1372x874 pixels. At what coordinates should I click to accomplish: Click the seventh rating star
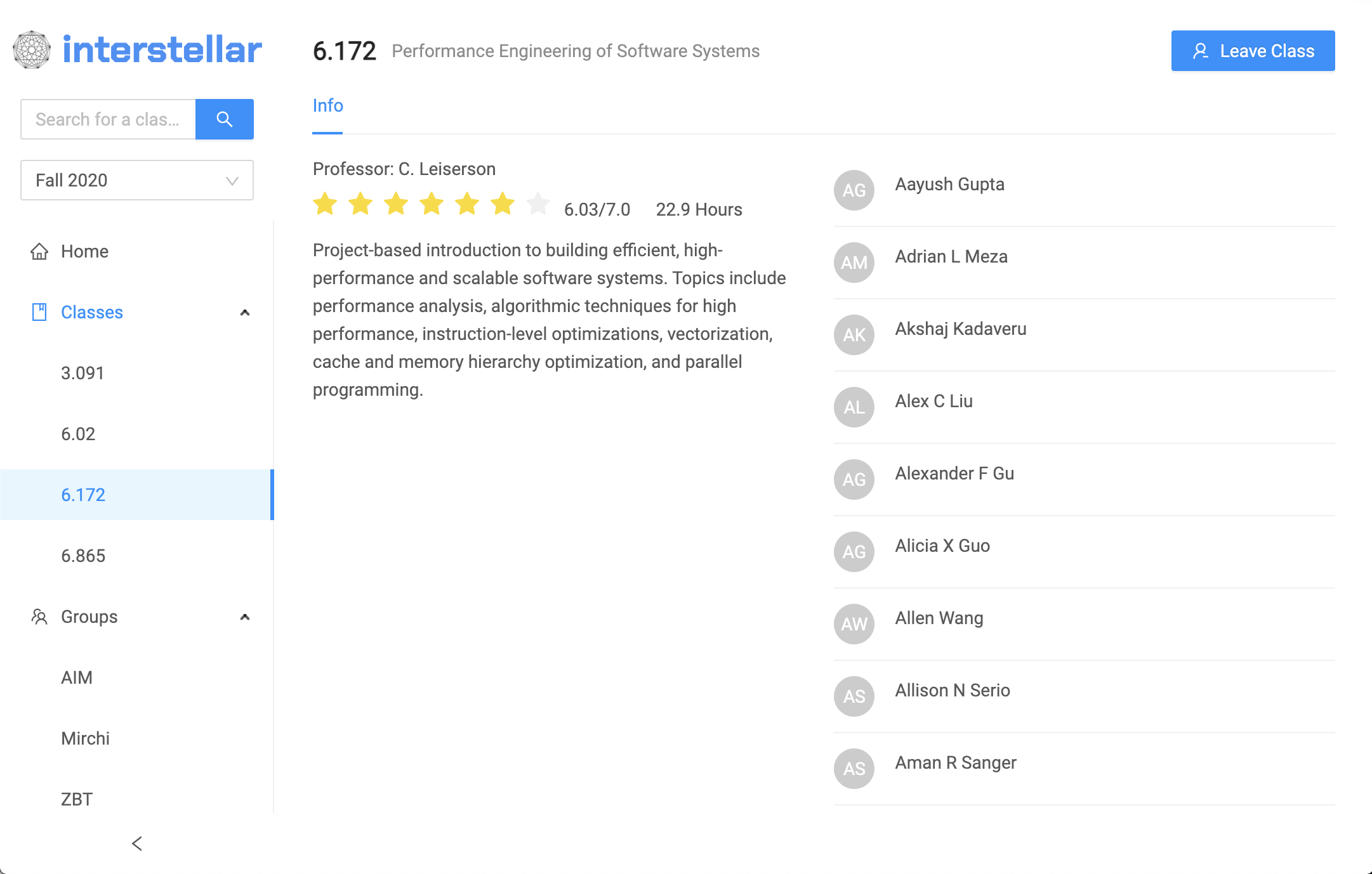538,204
